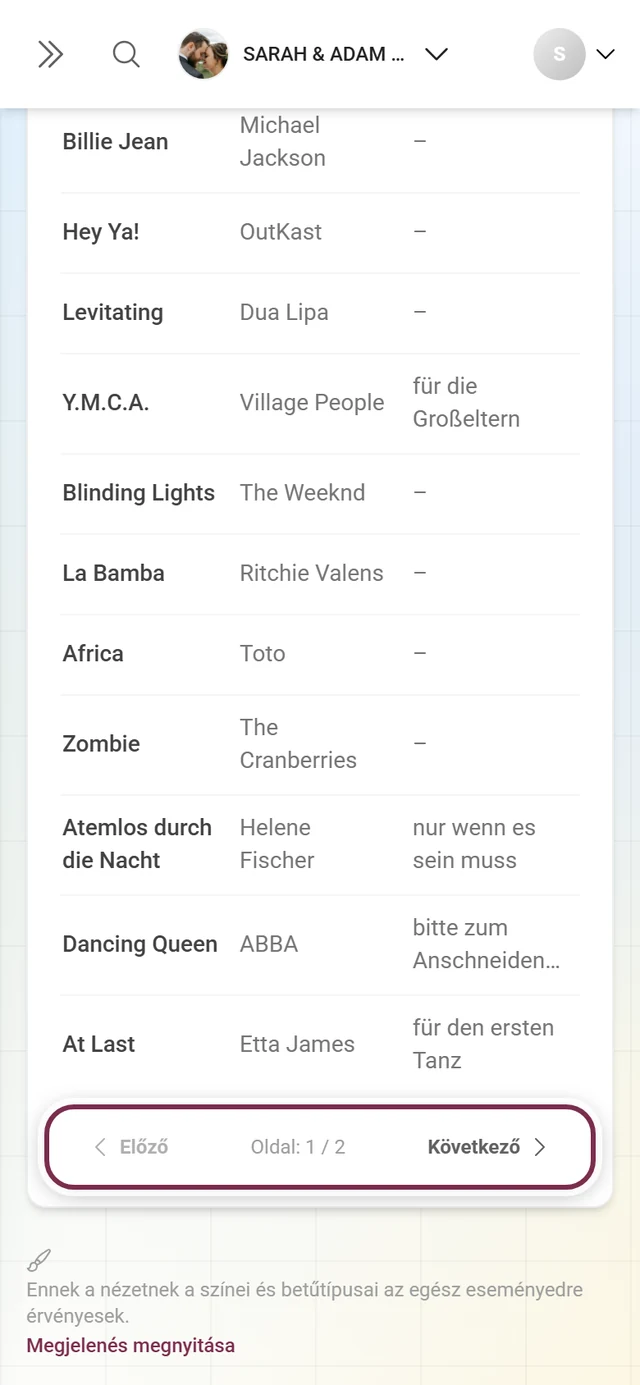Select the Billie Jean song row
The width and height of the screenshot is (640, 1385).
(x=321, y=142)
